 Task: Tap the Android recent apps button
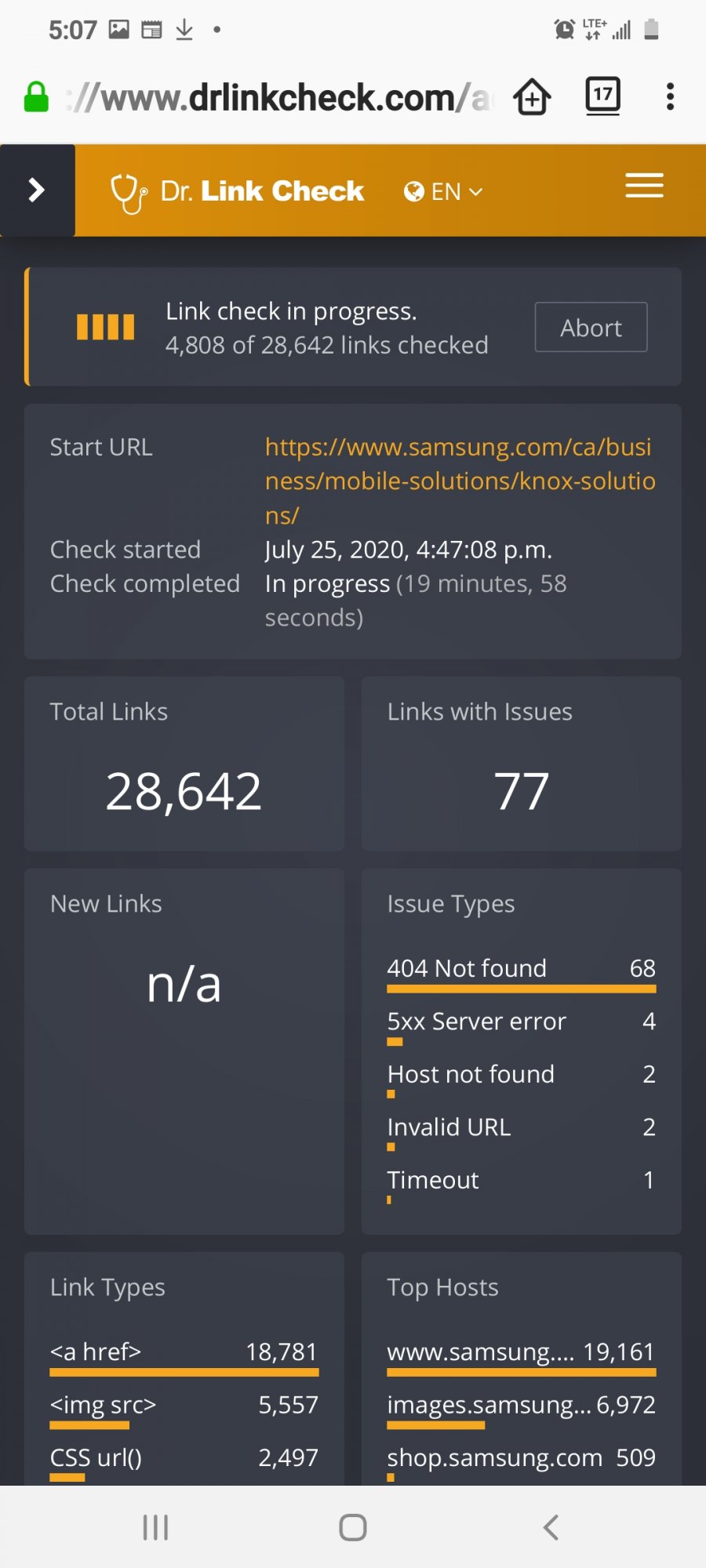click(x=155, y=1527)
